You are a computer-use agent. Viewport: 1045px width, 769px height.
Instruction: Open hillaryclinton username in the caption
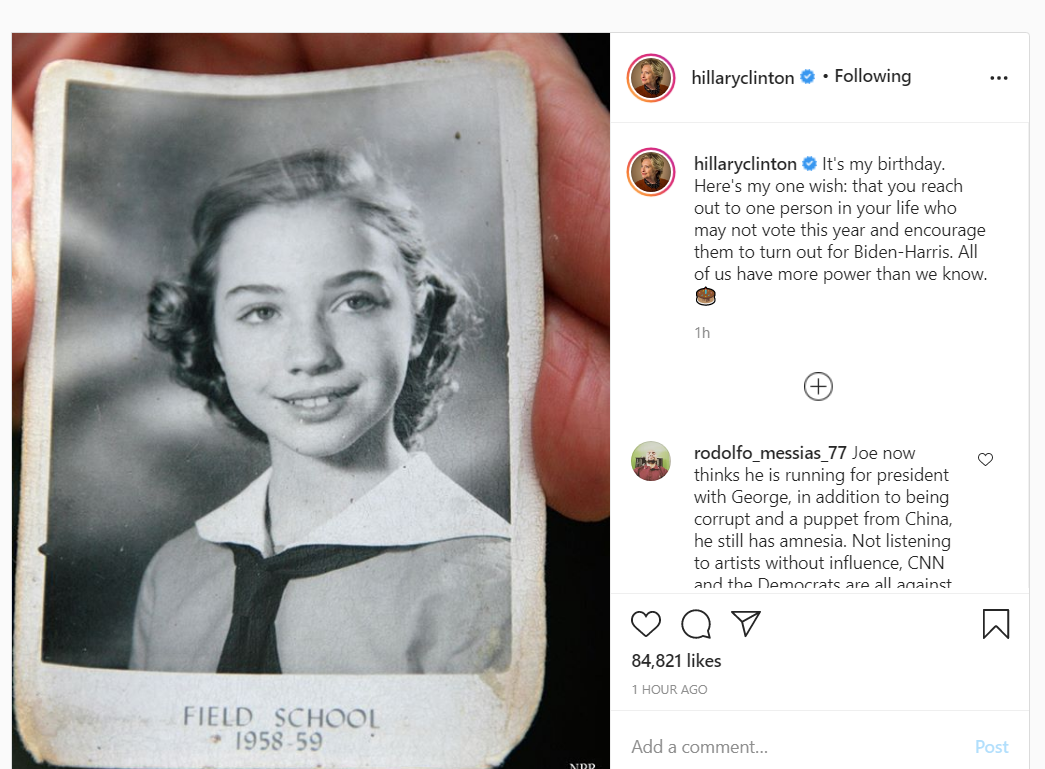click(745, 164)
